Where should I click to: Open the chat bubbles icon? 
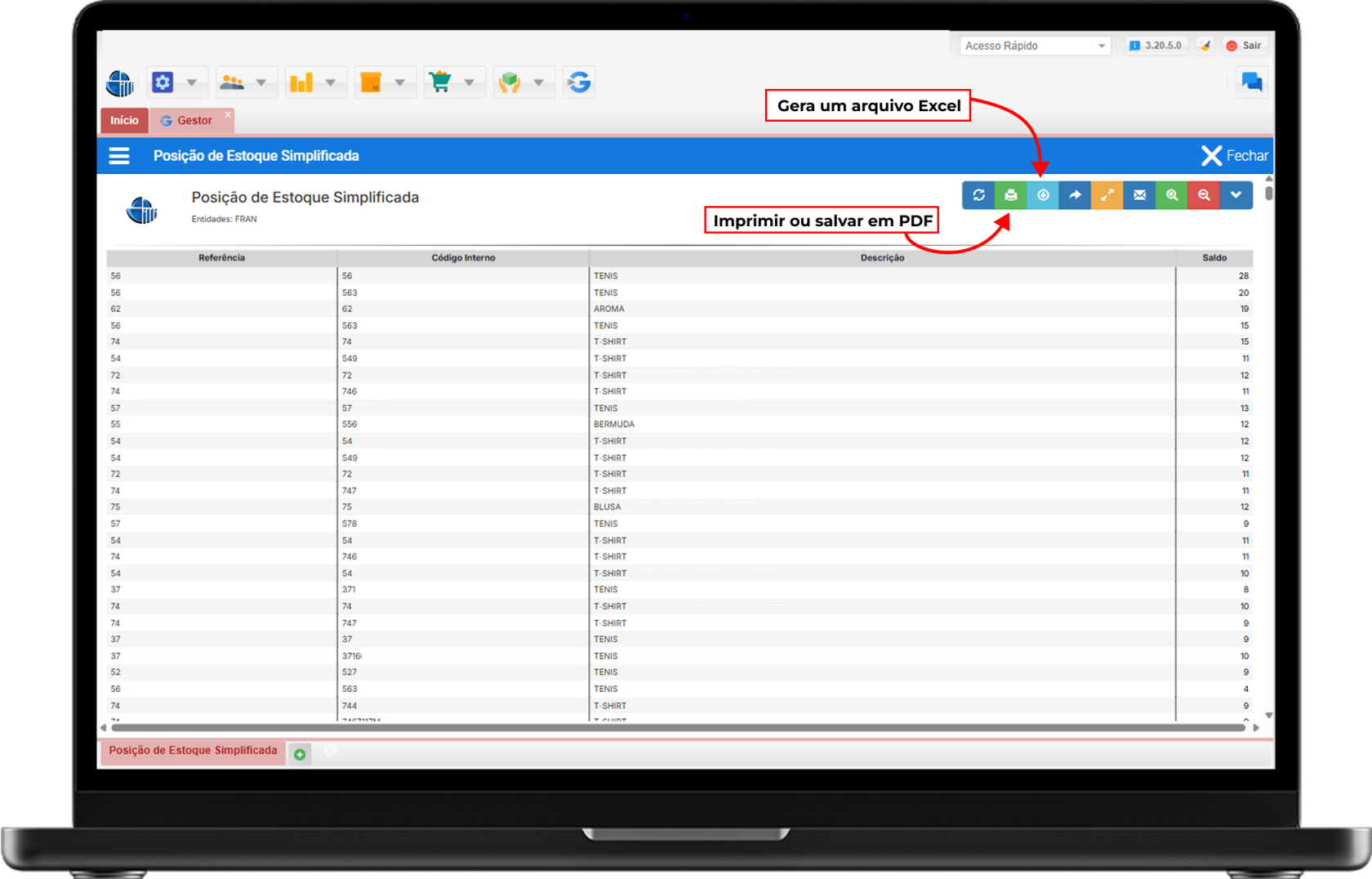1251,82
